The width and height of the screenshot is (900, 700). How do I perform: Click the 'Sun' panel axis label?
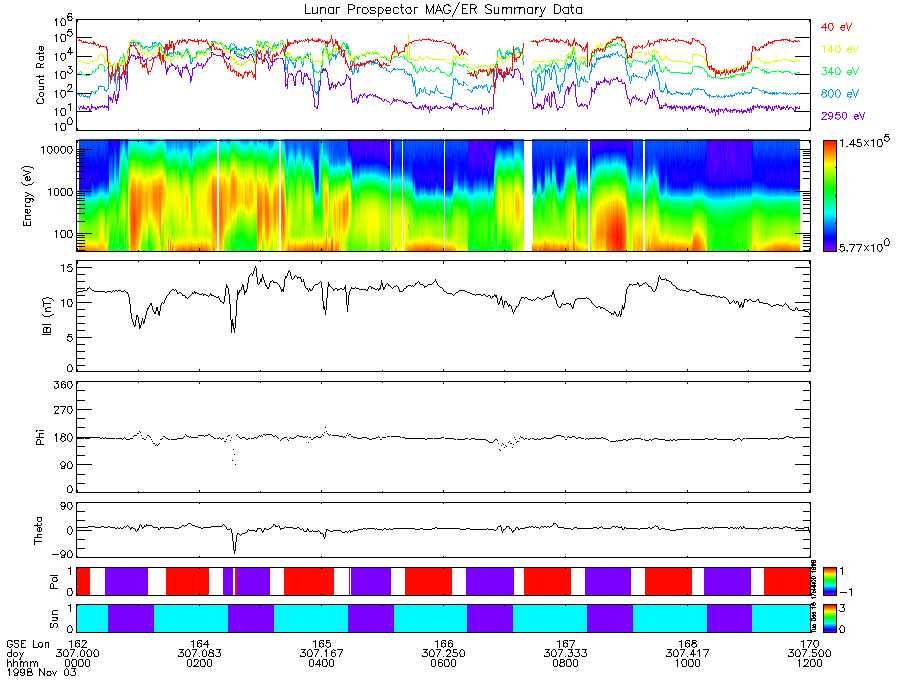point(54,619)
